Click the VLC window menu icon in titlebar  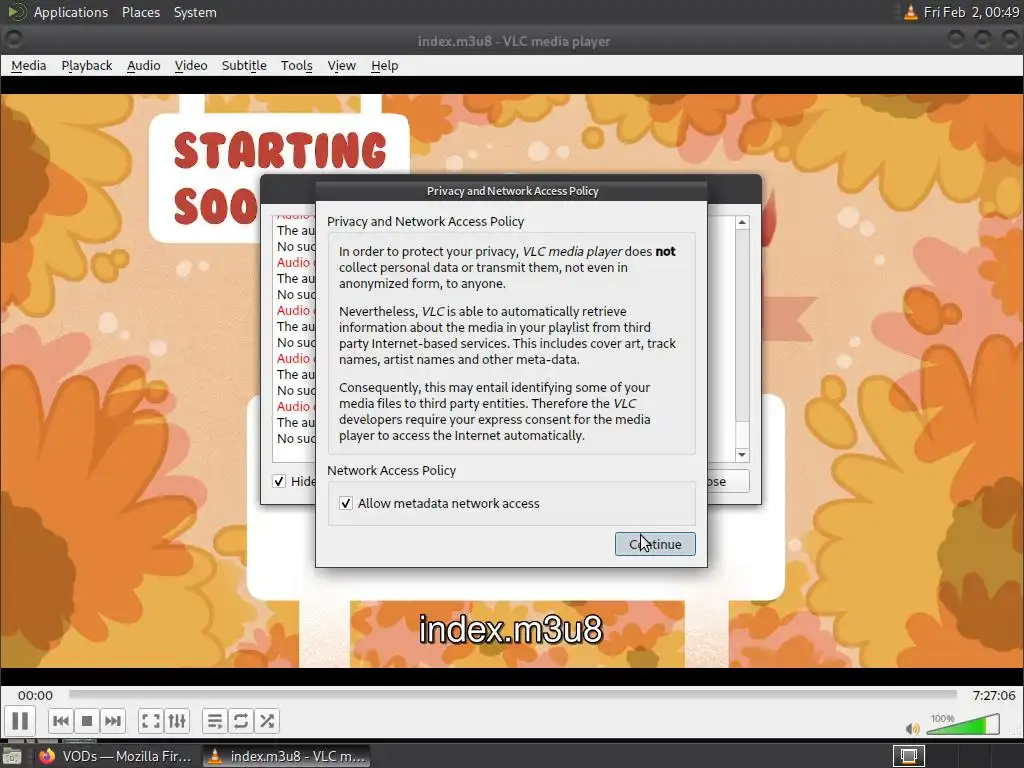[13, 40]
